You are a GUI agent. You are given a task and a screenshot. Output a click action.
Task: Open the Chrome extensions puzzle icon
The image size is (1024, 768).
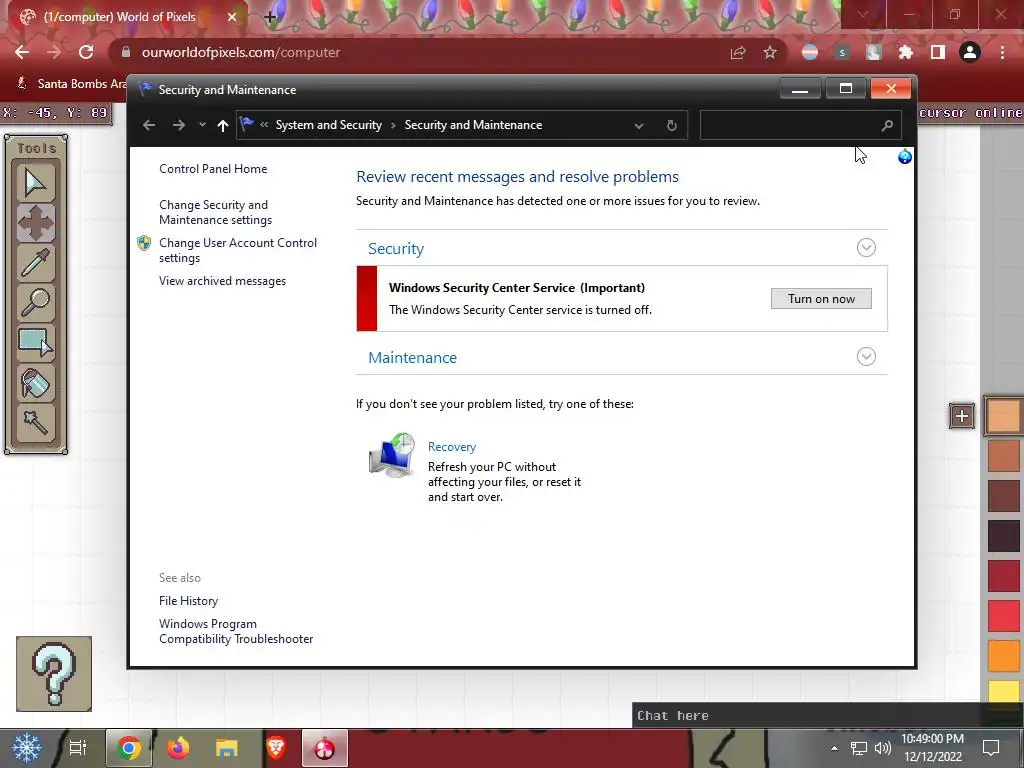pos(905,52)
